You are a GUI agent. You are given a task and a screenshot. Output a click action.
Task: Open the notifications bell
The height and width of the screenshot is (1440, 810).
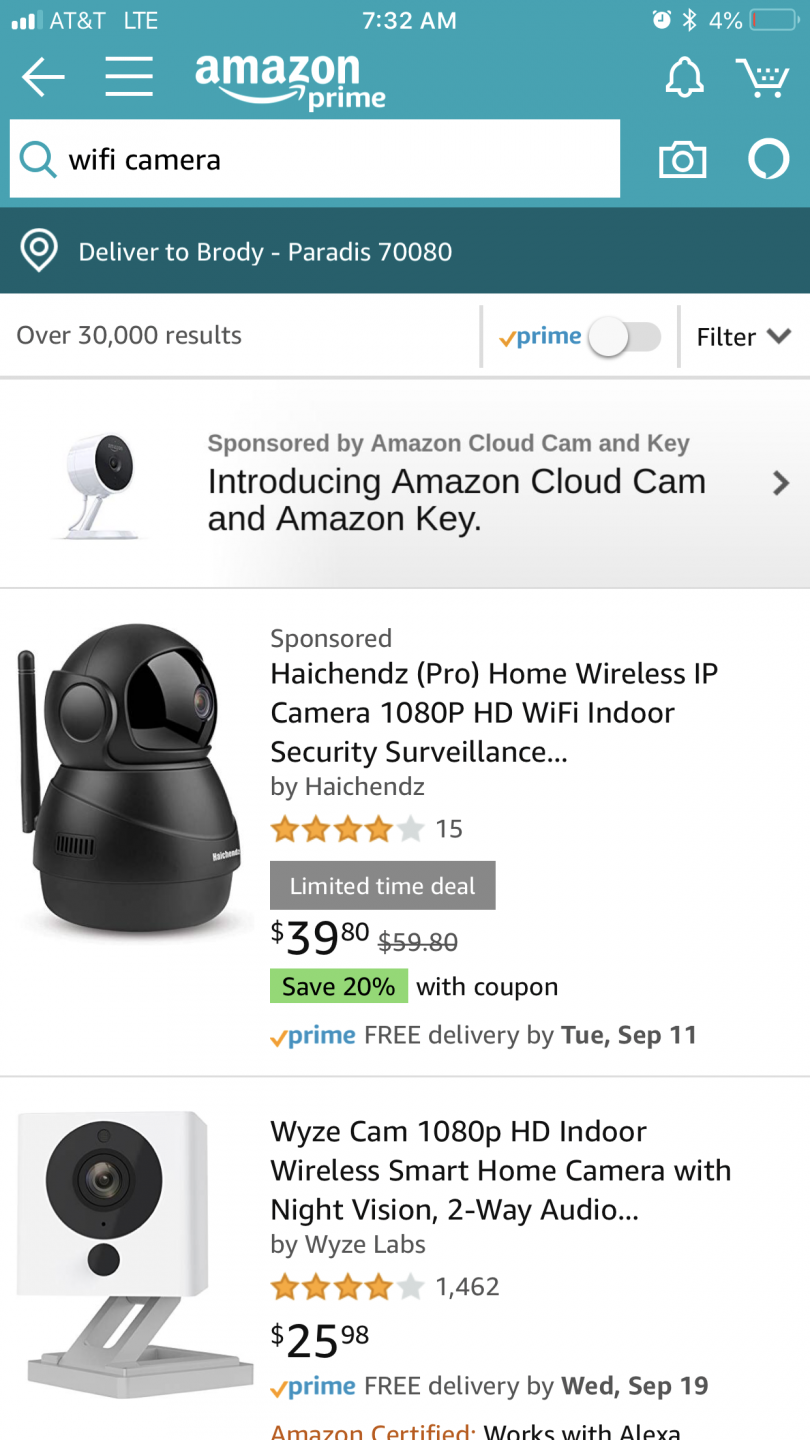684,77
